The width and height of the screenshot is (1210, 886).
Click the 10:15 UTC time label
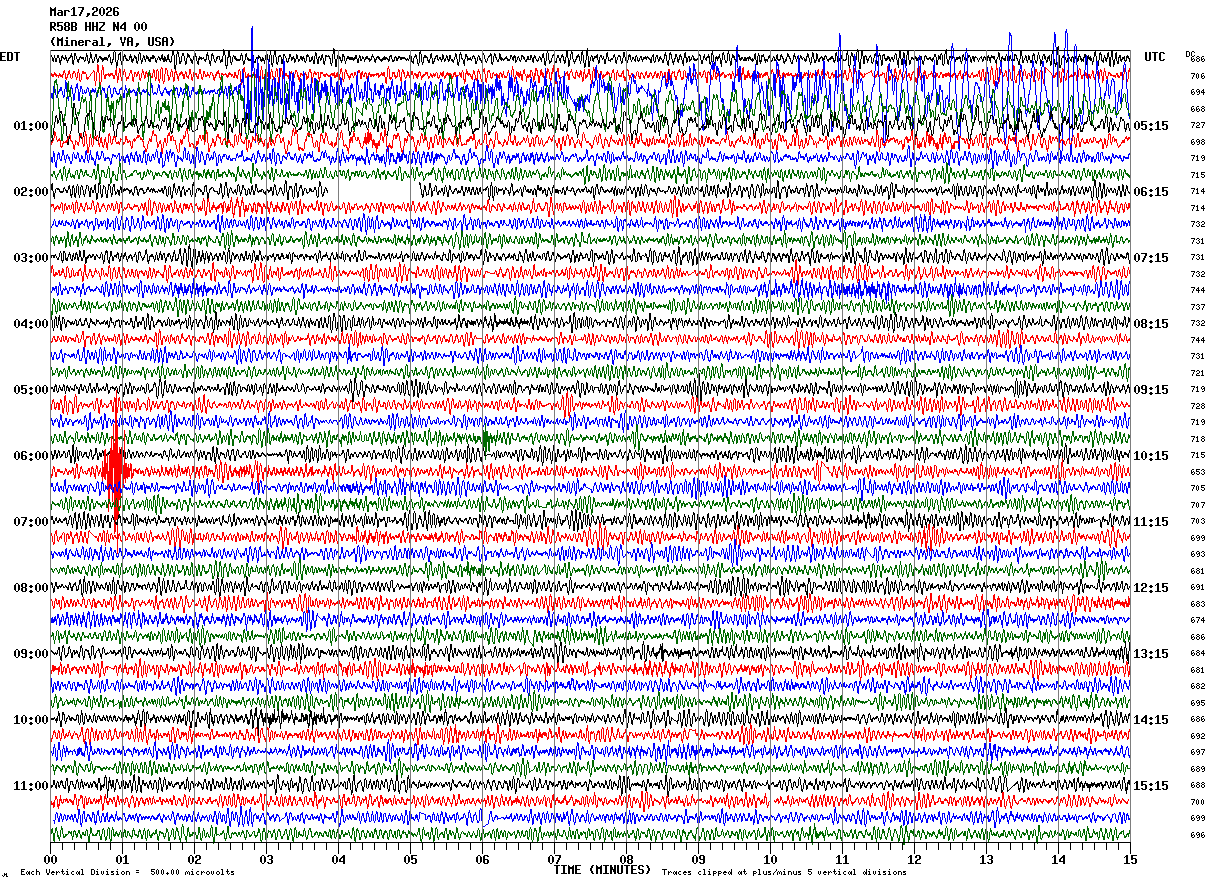pyautogui.click(x=1151, y=456)
